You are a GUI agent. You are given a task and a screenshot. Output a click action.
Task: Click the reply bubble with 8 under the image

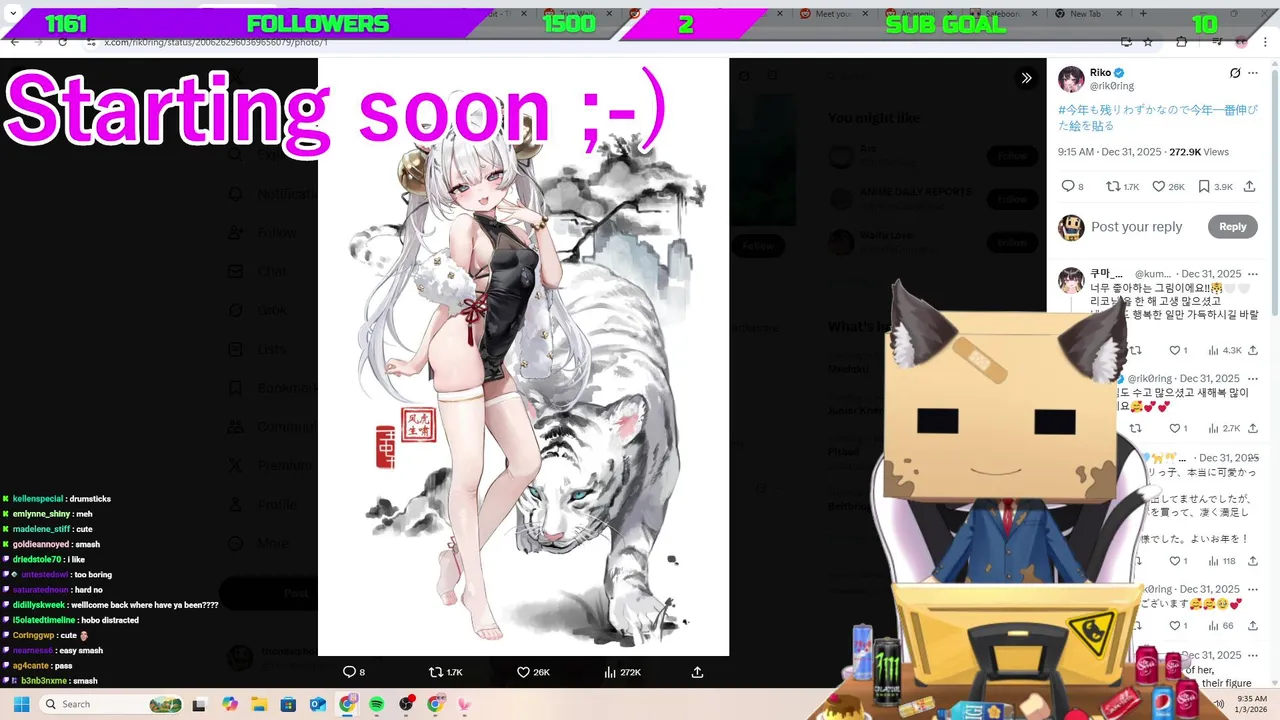coord(353,672)
